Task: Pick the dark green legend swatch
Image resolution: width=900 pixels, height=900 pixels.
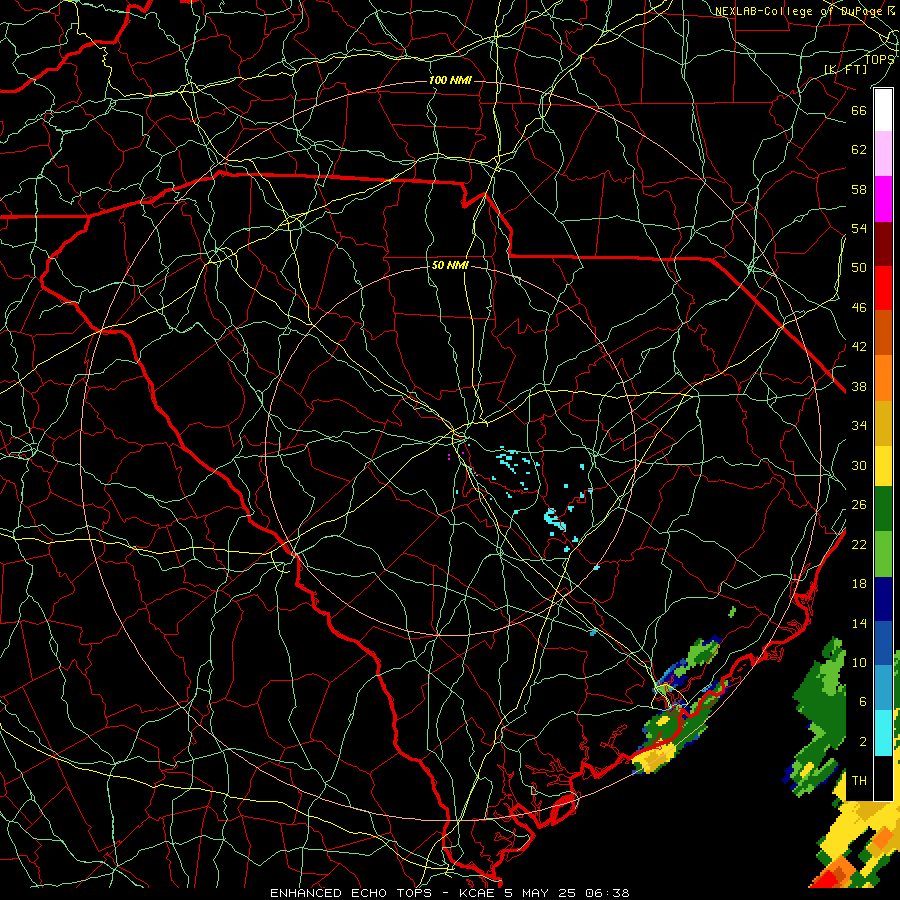Action: [x=883, y=509]
